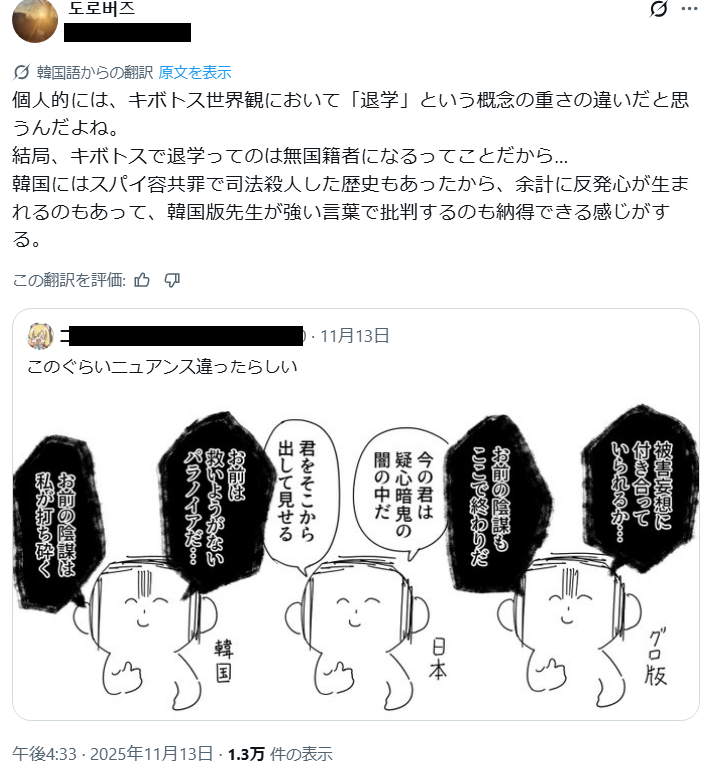This screenshot has height=770, width=710.
Task: Rate the translation with thumbs up
Action: coord(142,280)
